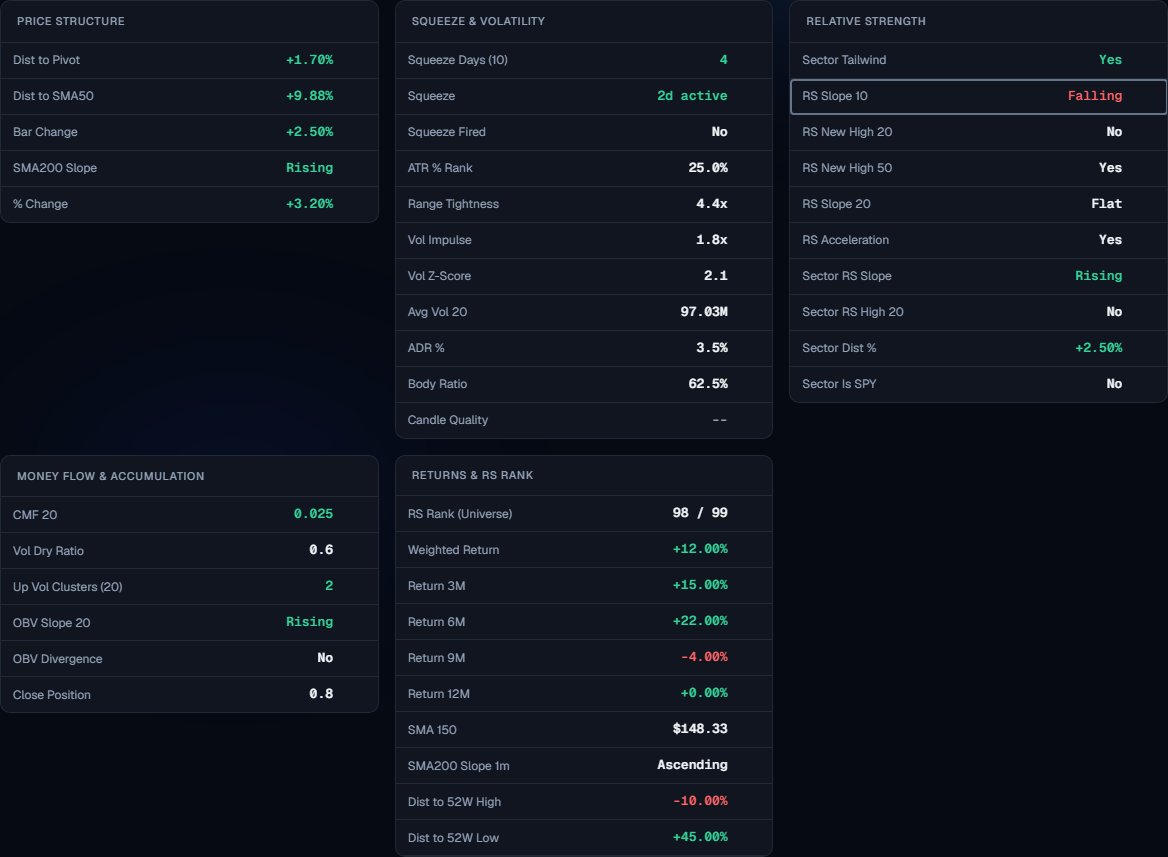The height and width of the screenshot is (857, 1168).
Task: Click the SQUEEZE & VOLATILITY panel heading
Action: pos(478,21)
